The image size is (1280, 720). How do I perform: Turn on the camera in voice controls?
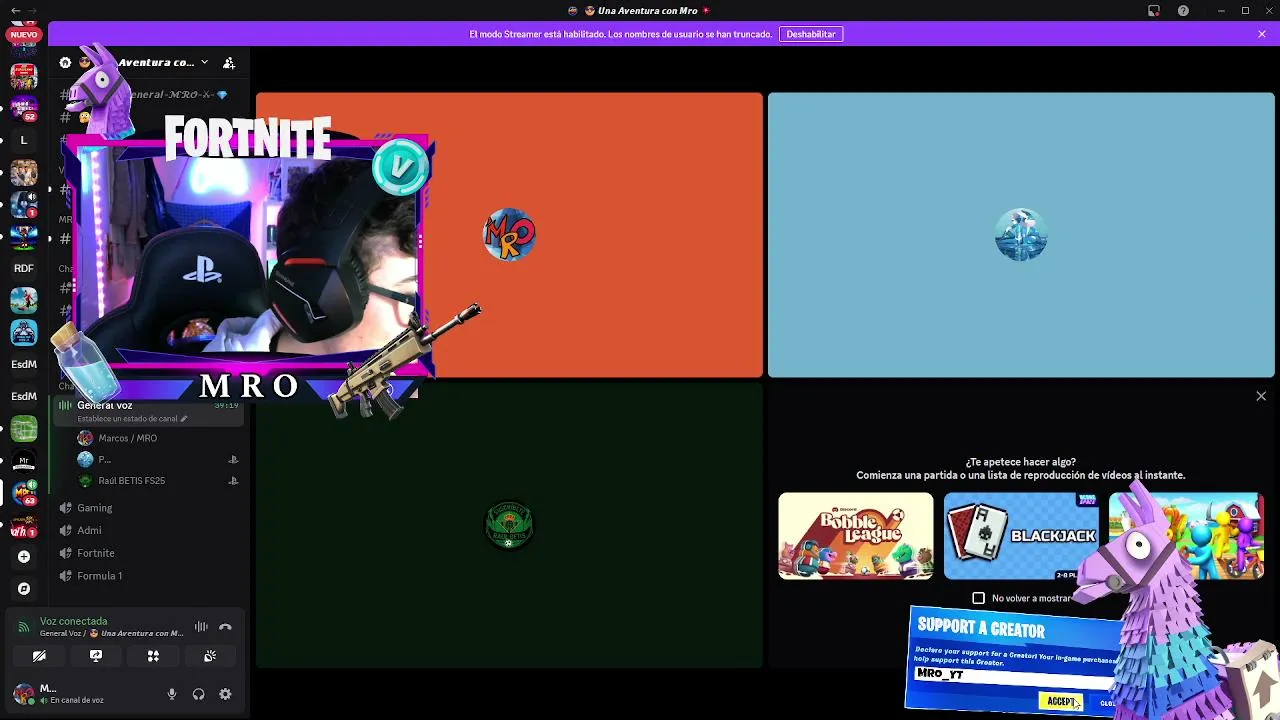pyautogui.click(x=39, y=656)
